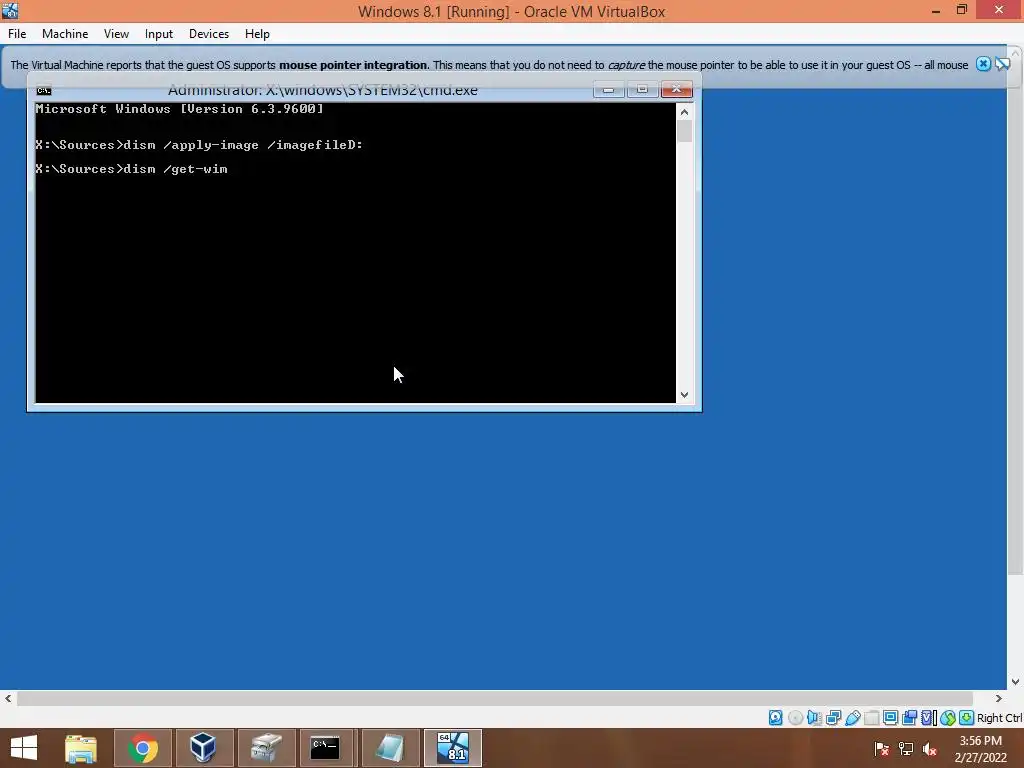Click the cmd scroll down arrow

684,394
